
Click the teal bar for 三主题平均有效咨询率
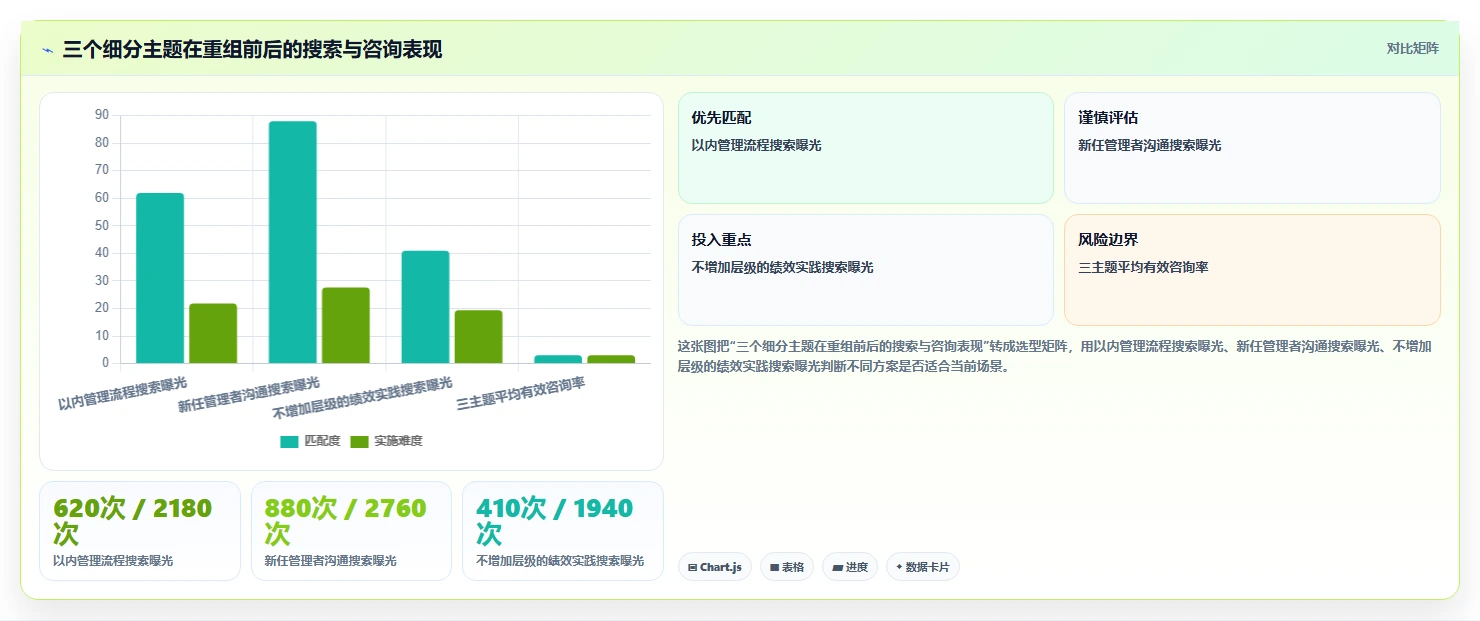click(x=558, y=359)
